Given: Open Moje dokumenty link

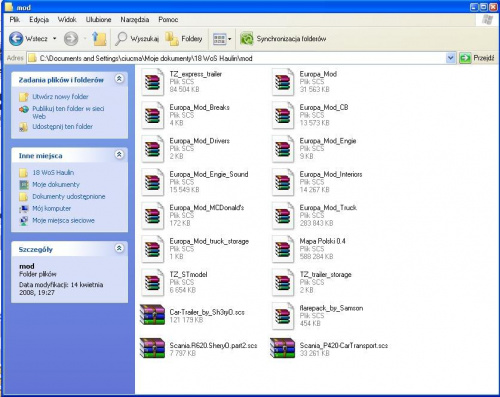Looking at the screenshot, I should pos(56,185).
